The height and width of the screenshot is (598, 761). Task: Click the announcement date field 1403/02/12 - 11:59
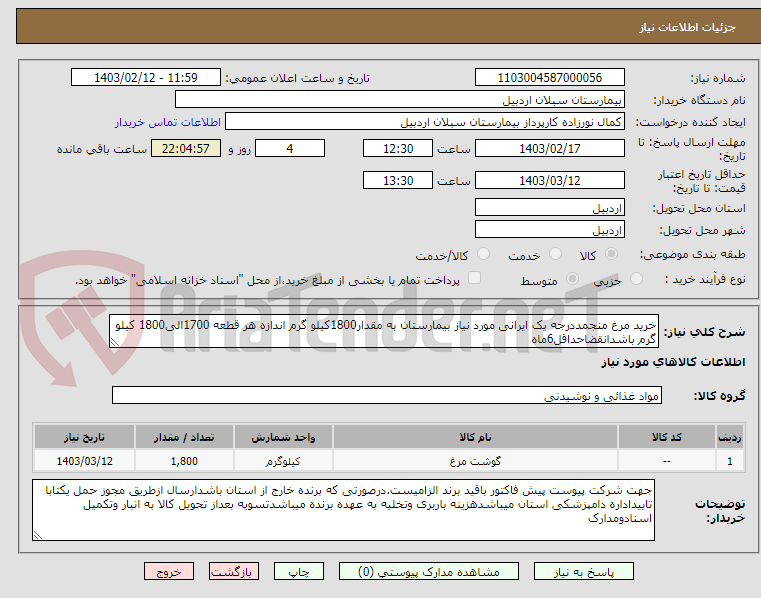click(x=146, y=77)
